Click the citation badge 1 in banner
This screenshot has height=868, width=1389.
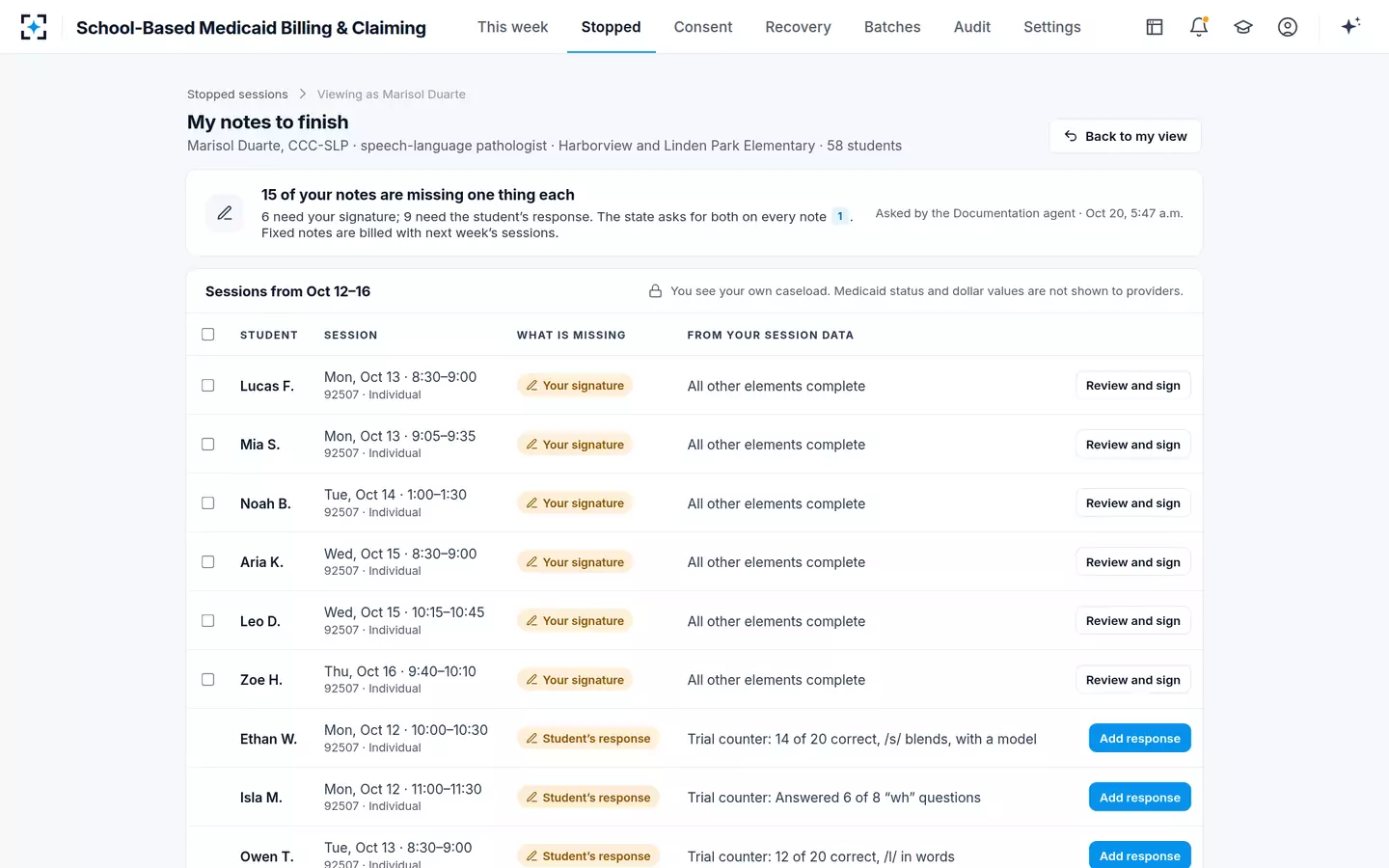[x=840, y=216]
